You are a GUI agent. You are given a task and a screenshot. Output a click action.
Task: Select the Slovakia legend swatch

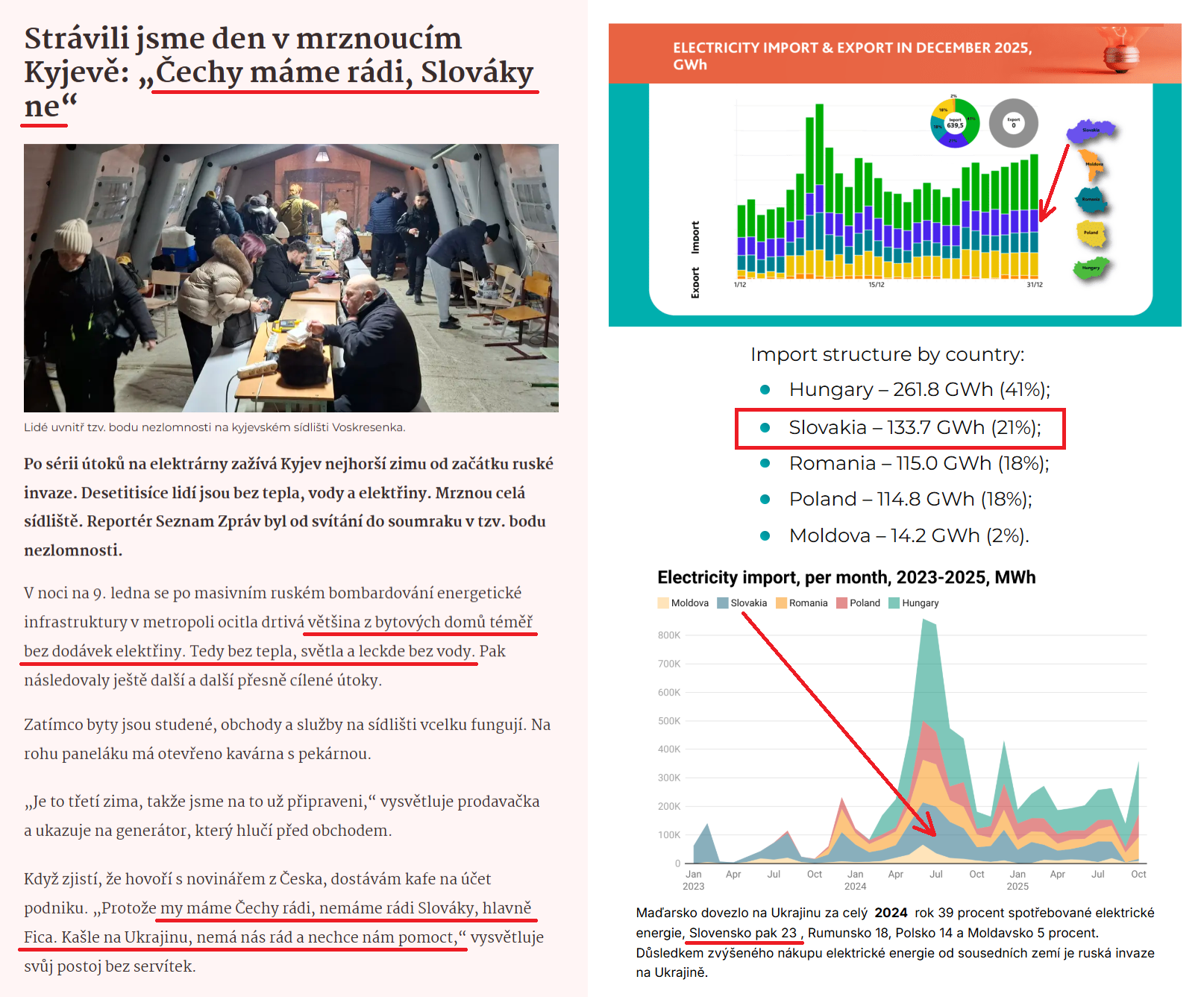(722, 603)
